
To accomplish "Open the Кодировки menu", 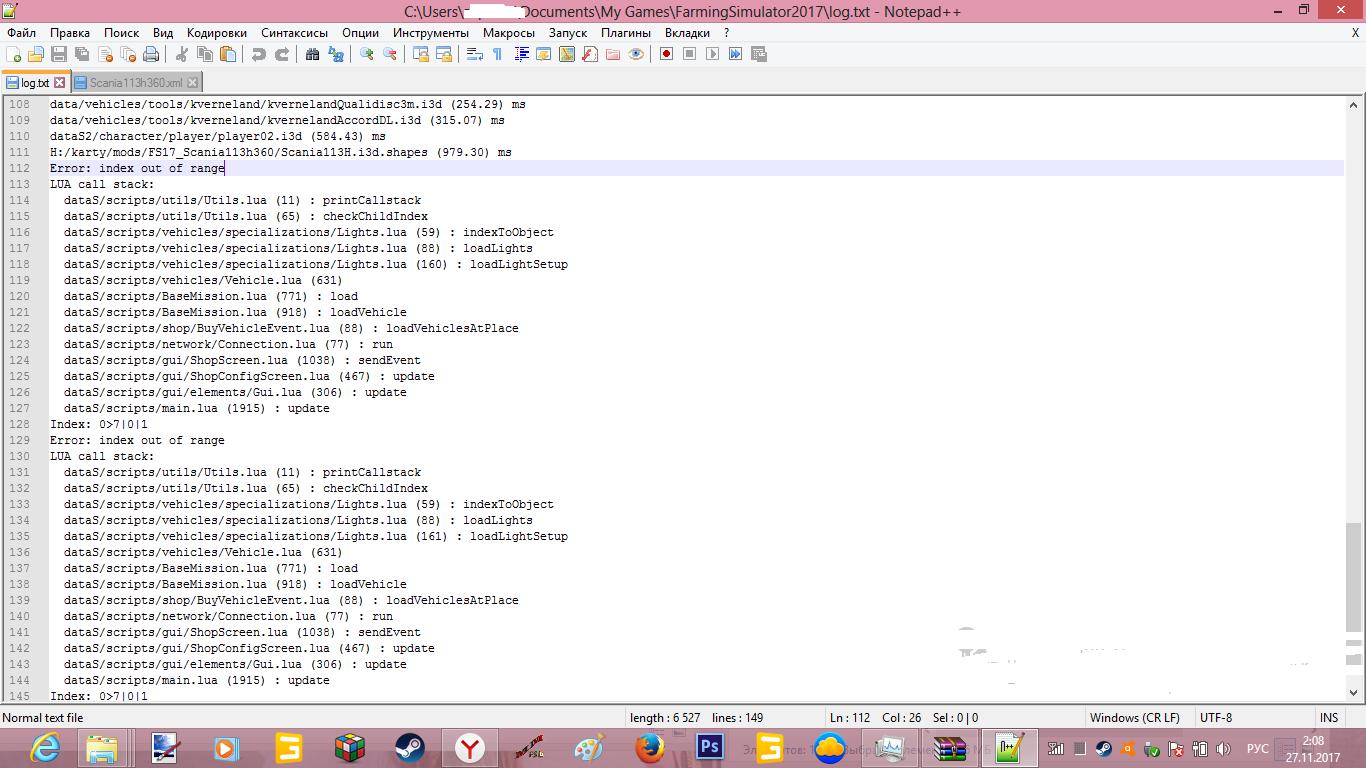I will pyautogui.click(x=217, y=32).
